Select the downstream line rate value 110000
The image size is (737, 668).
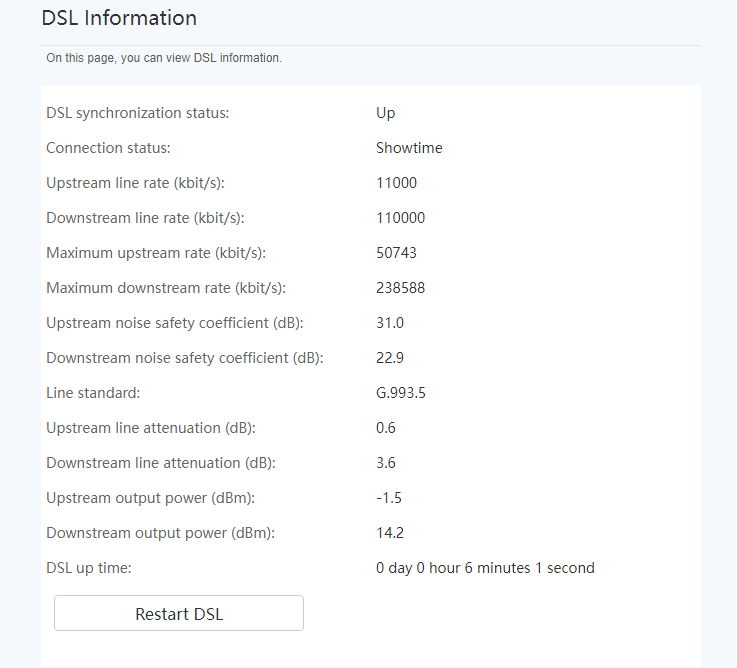(x=400, y=218)
